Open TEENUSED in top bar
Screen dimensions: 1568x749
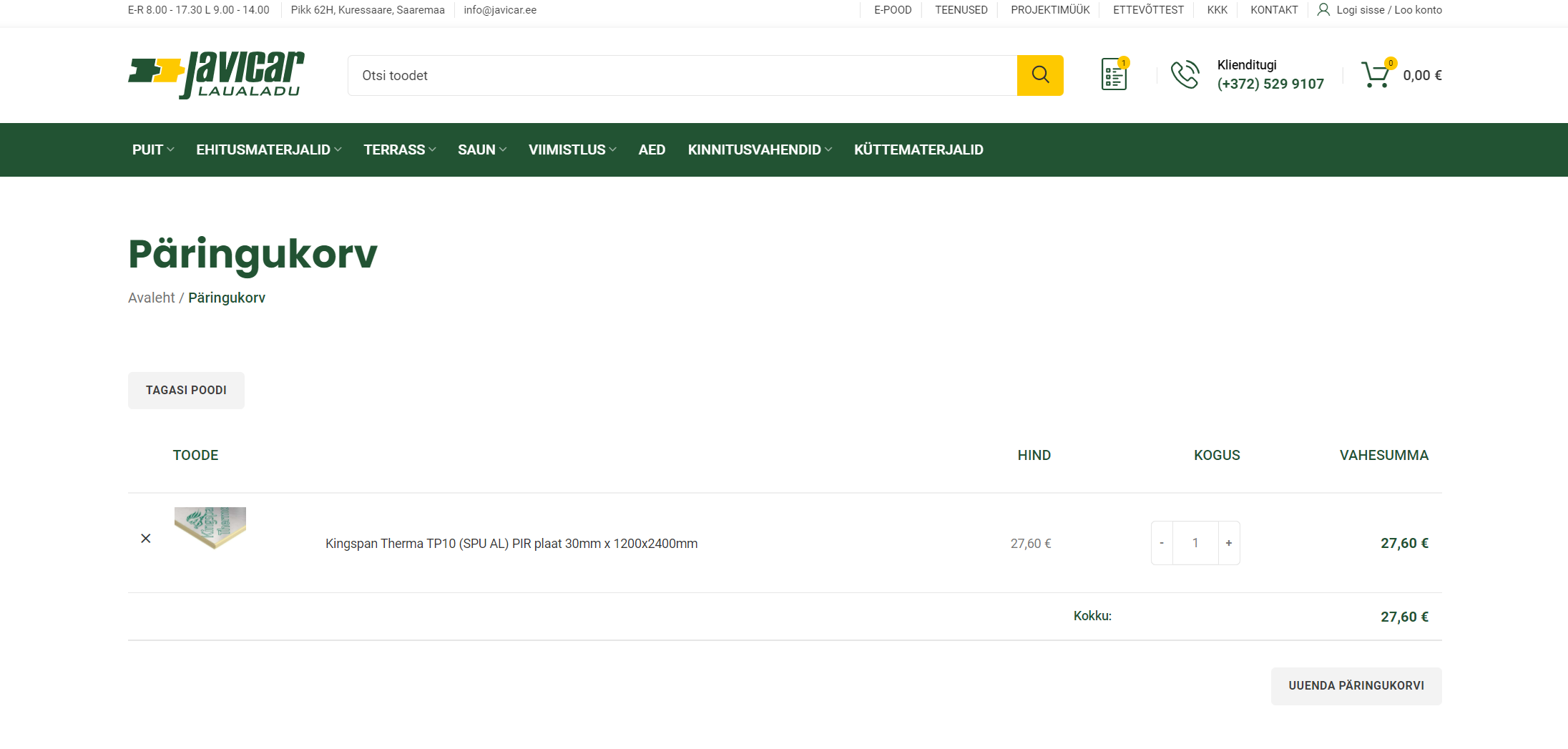click(961, 10)
